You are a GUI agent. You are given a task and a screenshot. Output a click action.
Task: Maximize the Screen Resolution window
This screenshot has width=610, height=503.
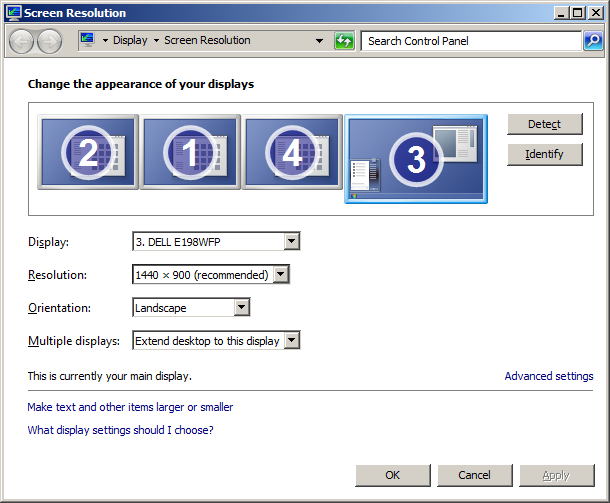click(578, 13)
